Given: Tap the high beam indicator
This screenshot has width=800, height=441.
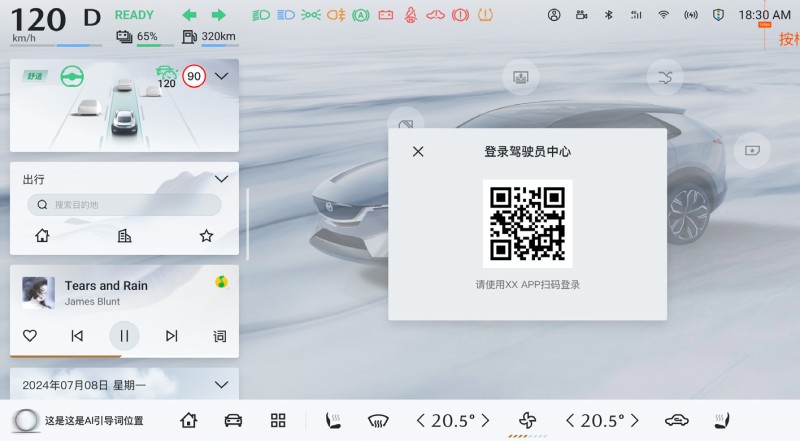Looking at the screenshot, I should tap(286, 15).
